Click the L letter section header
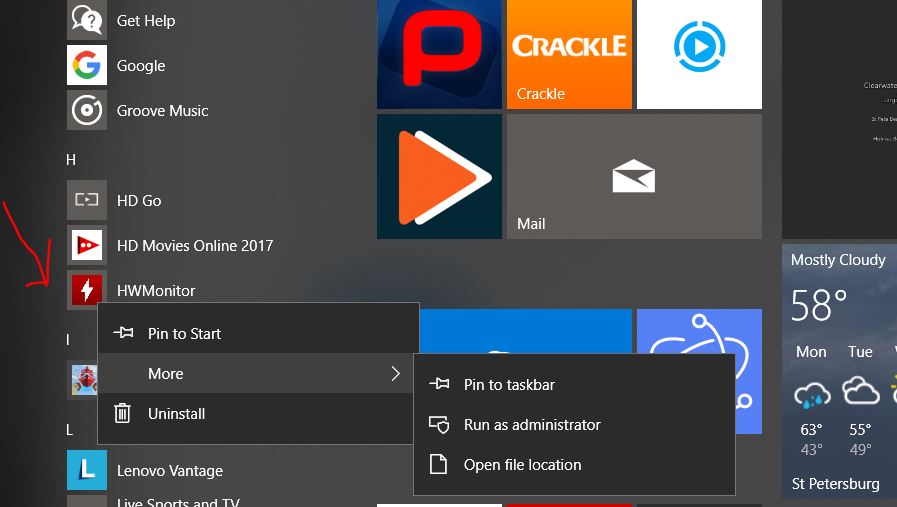Screen dimensions: 897x507 pos(69,430)
